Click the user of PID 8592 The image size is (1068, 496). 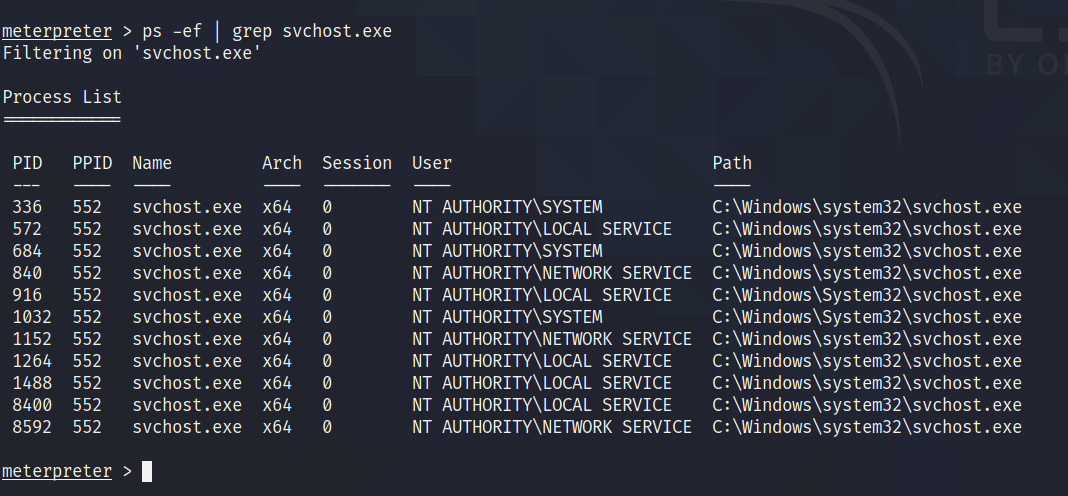(x=552, y=427)
